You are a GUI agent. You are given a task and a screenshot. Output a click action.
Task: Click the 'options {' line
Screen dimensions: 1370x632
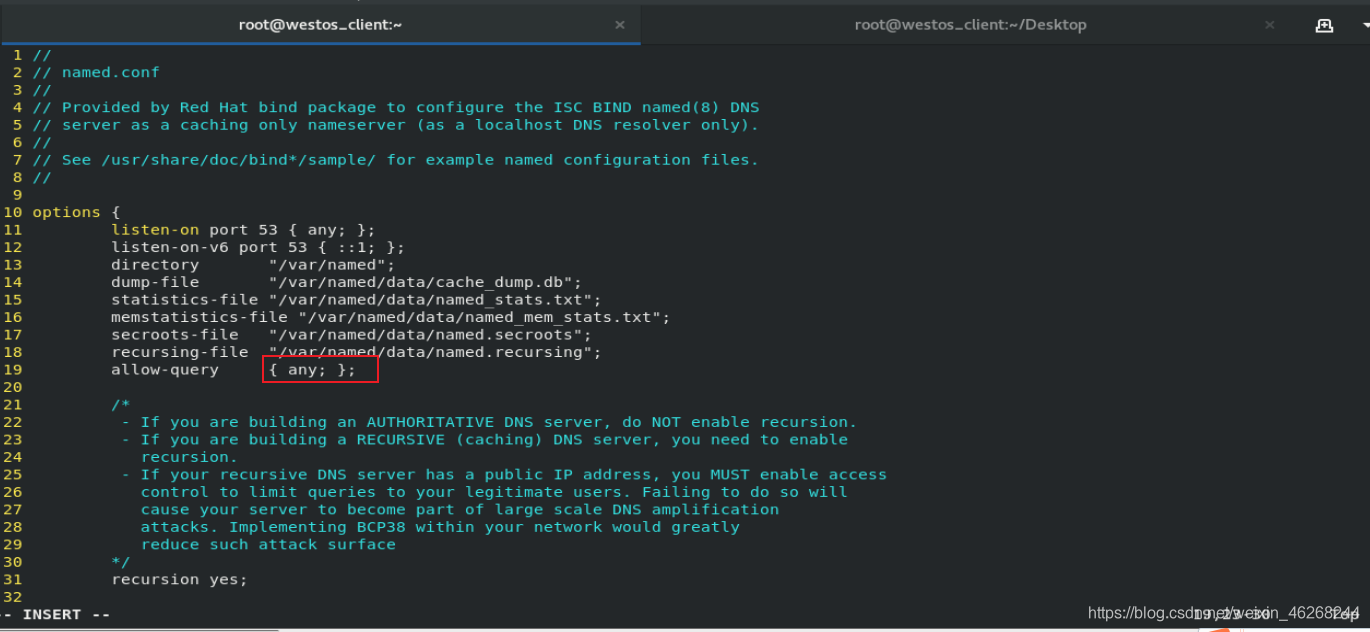pyautogui.click(x=76, y=212)
